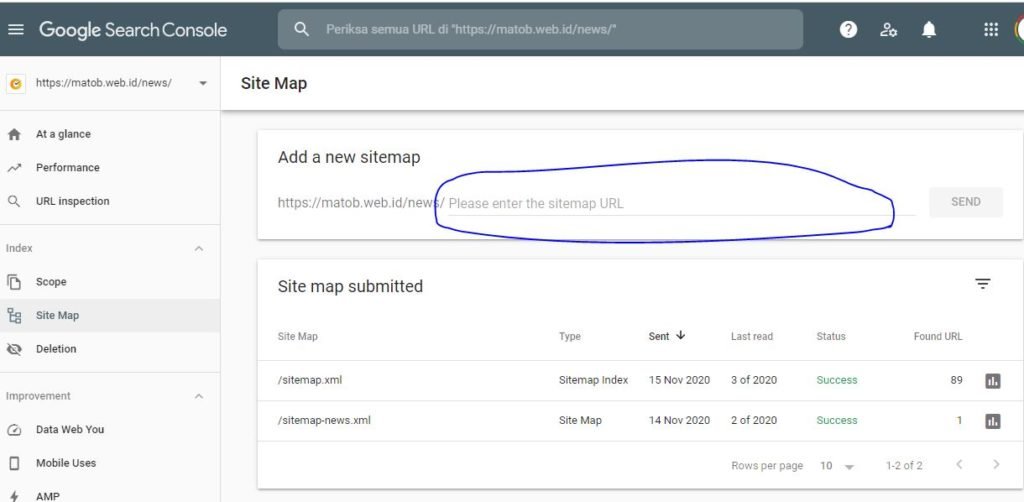Image resolution: width=1024 pixels, height=502 pixels.
Task: Click the magnifier icon beside URL inspection
Action: [x=14, y=201]
